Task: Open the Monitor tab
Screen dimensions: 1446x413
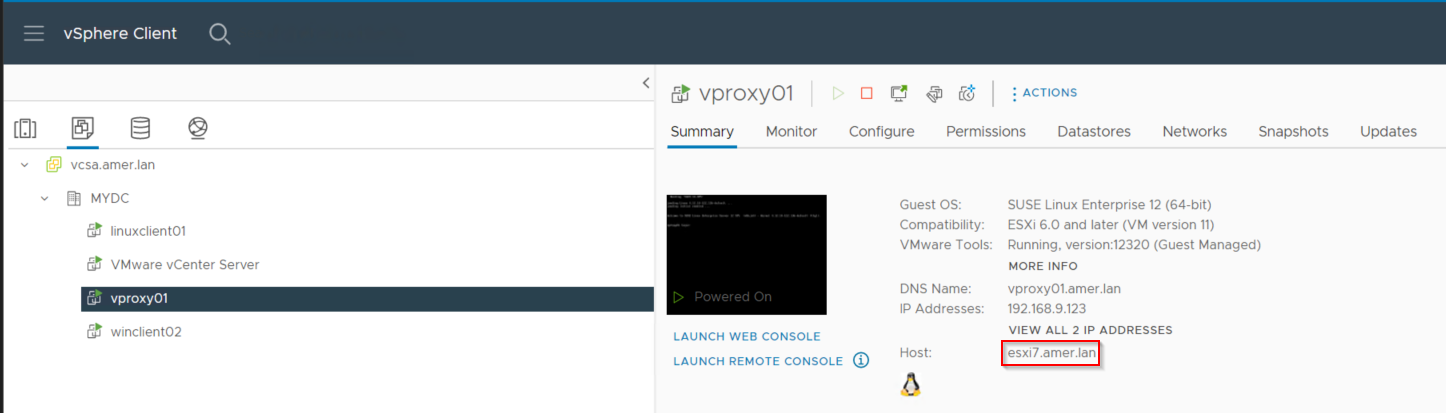Action: tap(791, 131)
